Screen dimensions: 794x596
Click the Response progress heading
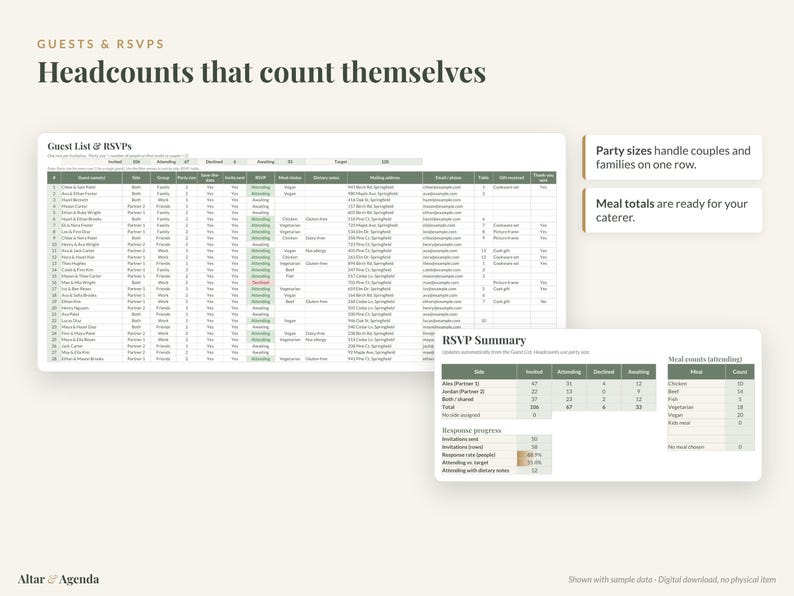(x=471, y=430)
